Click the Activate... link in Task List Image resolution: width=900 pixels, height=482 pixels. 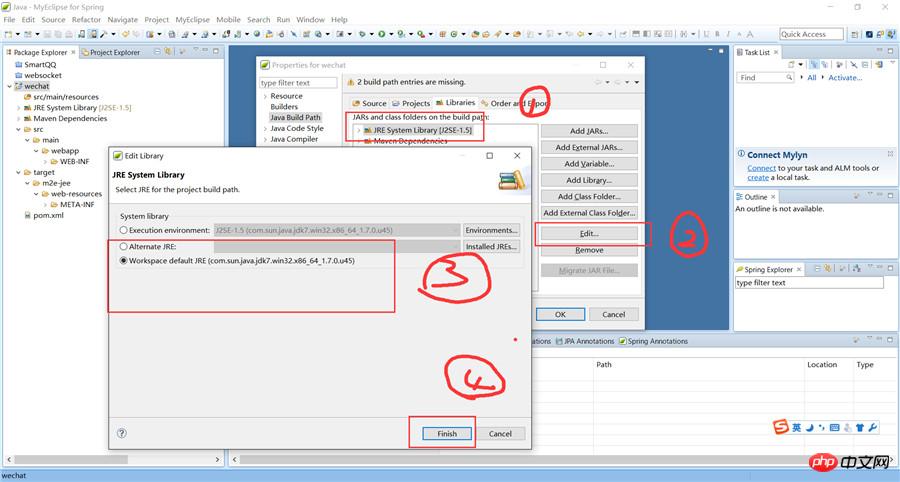click(x=845, y=77)
